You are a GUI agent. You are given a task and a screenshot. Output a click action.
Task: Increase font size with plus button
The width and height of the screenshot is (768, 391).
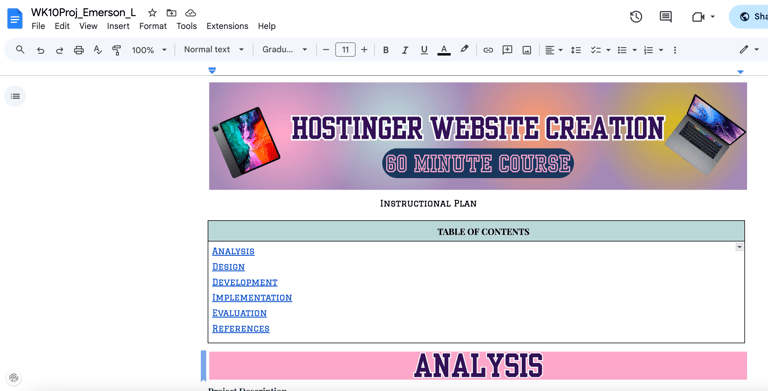(364, 50)
